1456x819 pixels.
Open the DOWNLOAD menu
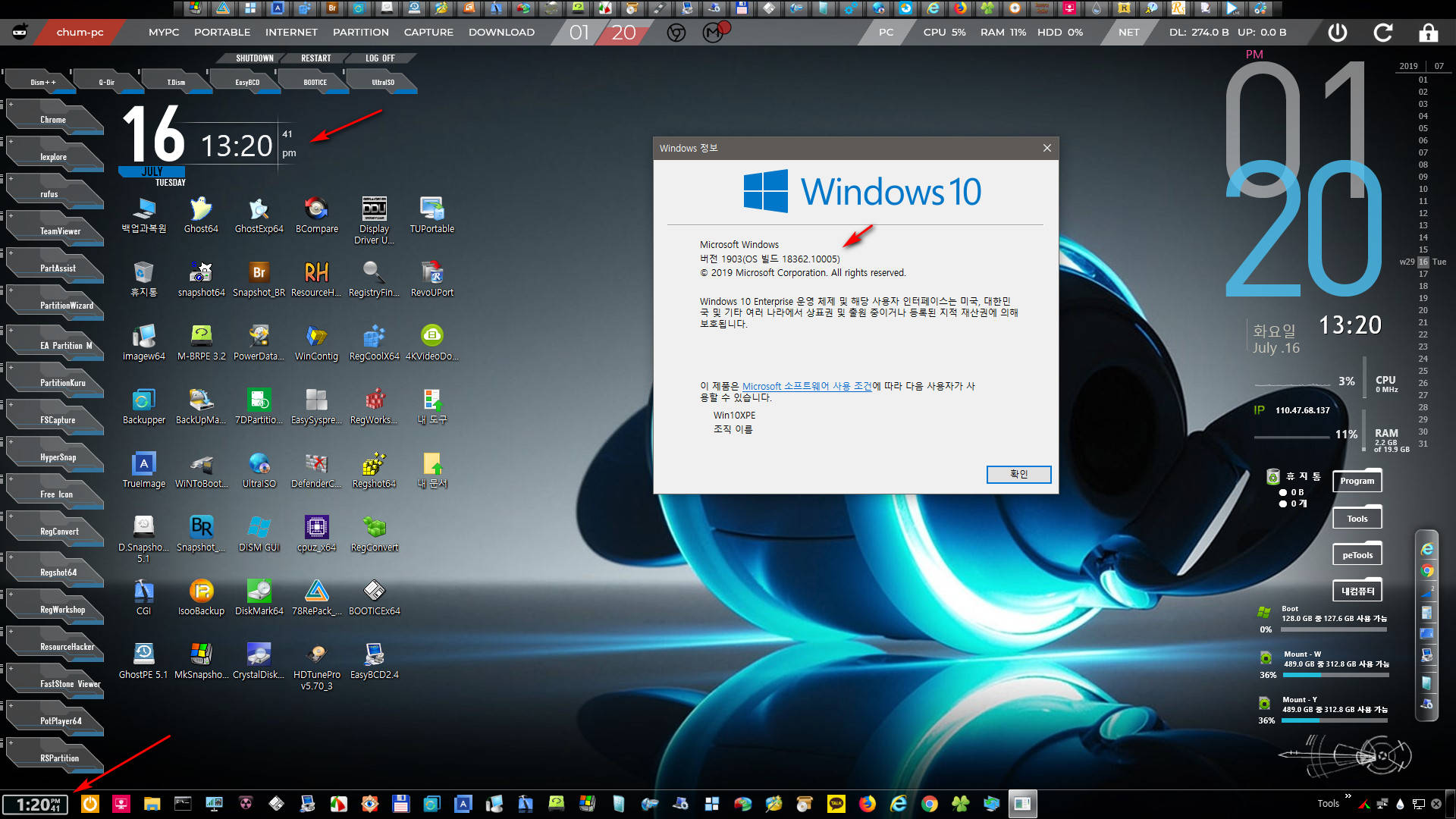[501, 33]
